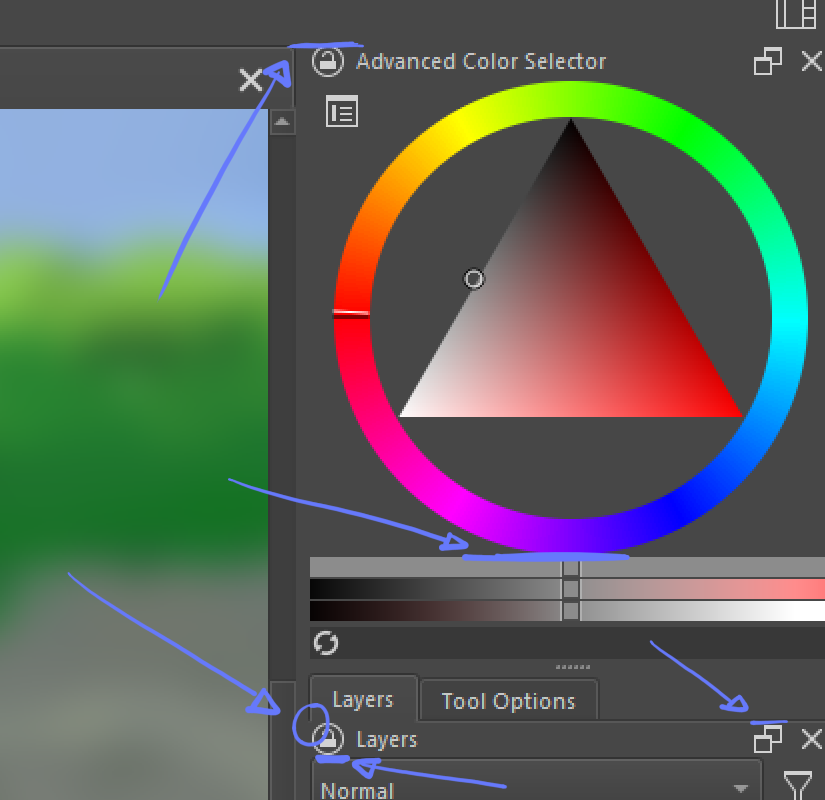Close the Layers docker
Screen dimensions: 825x800
(x=811, y=739)
